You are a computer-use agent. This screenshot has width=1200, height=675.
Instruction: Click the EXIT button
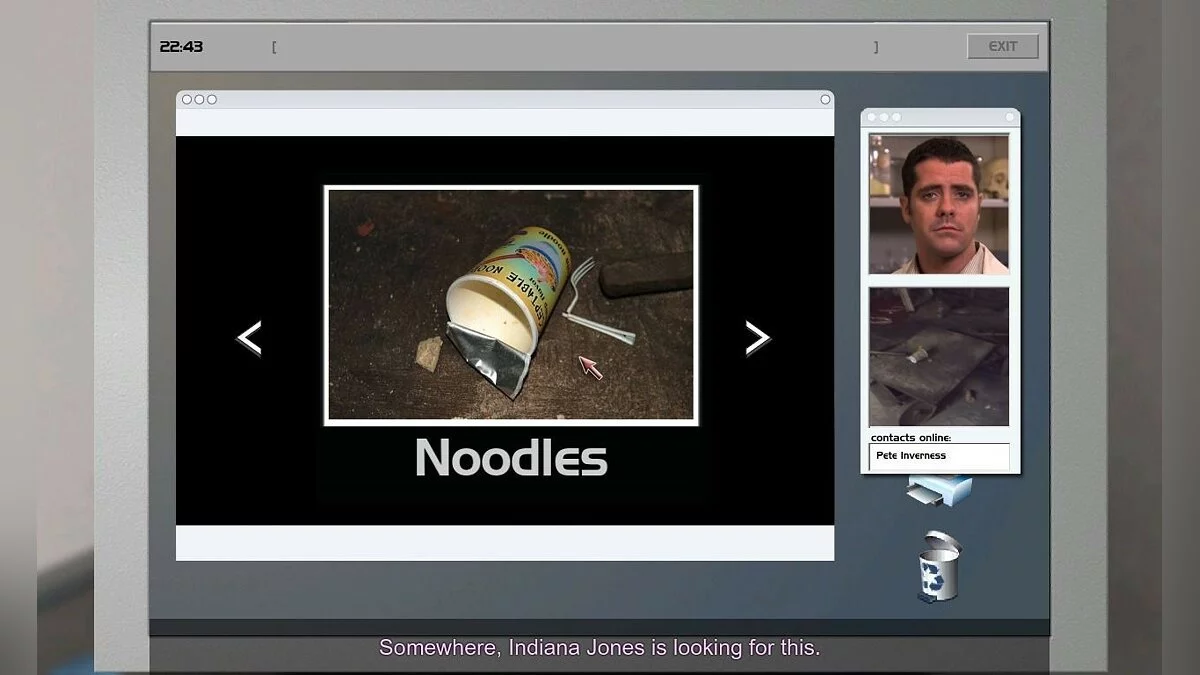pyautogui.click(x=1003, y=46)
